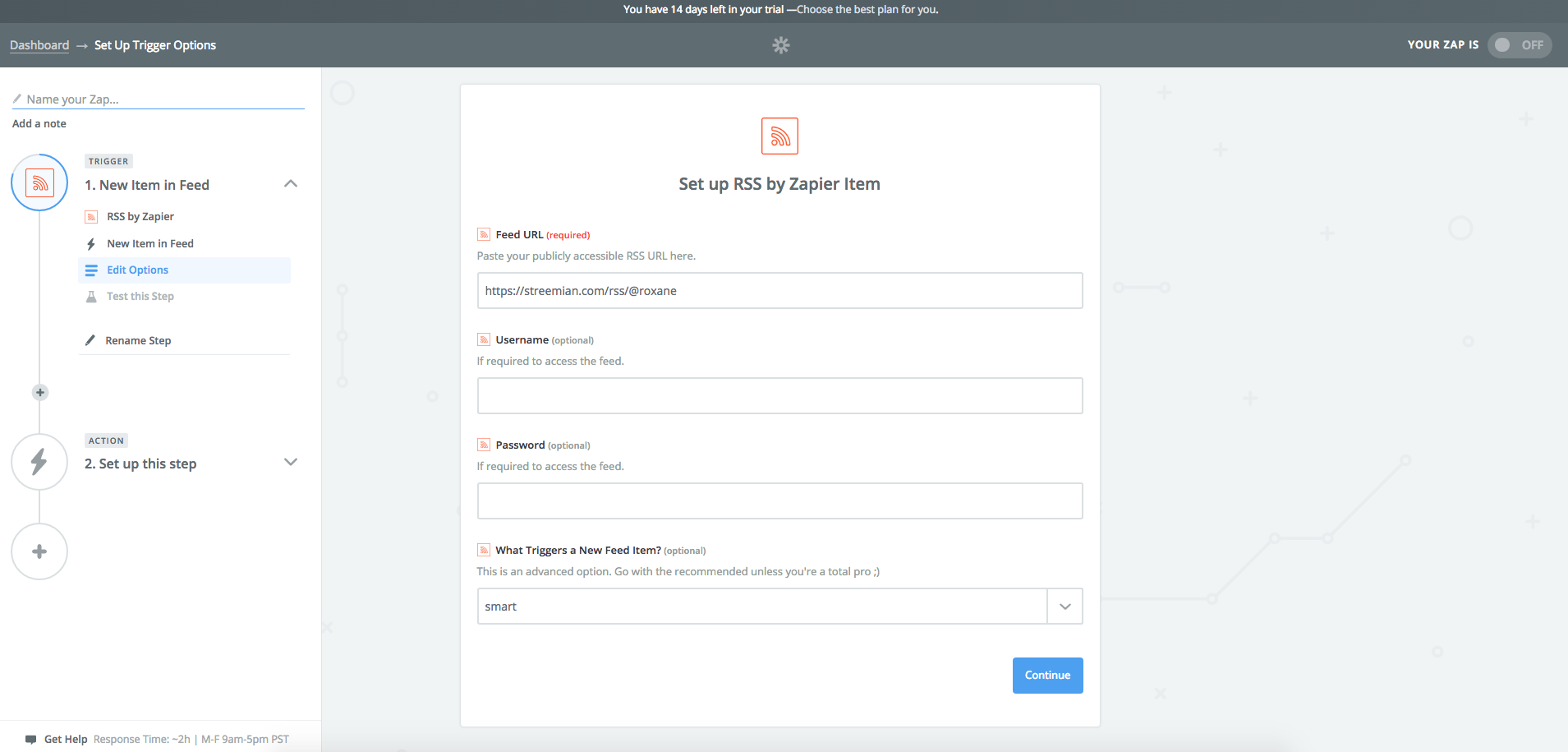Viewport: 1568px width, 752px height.
Task: Click the flask icon beside Test this Step
Action: [x=91, y=297]
